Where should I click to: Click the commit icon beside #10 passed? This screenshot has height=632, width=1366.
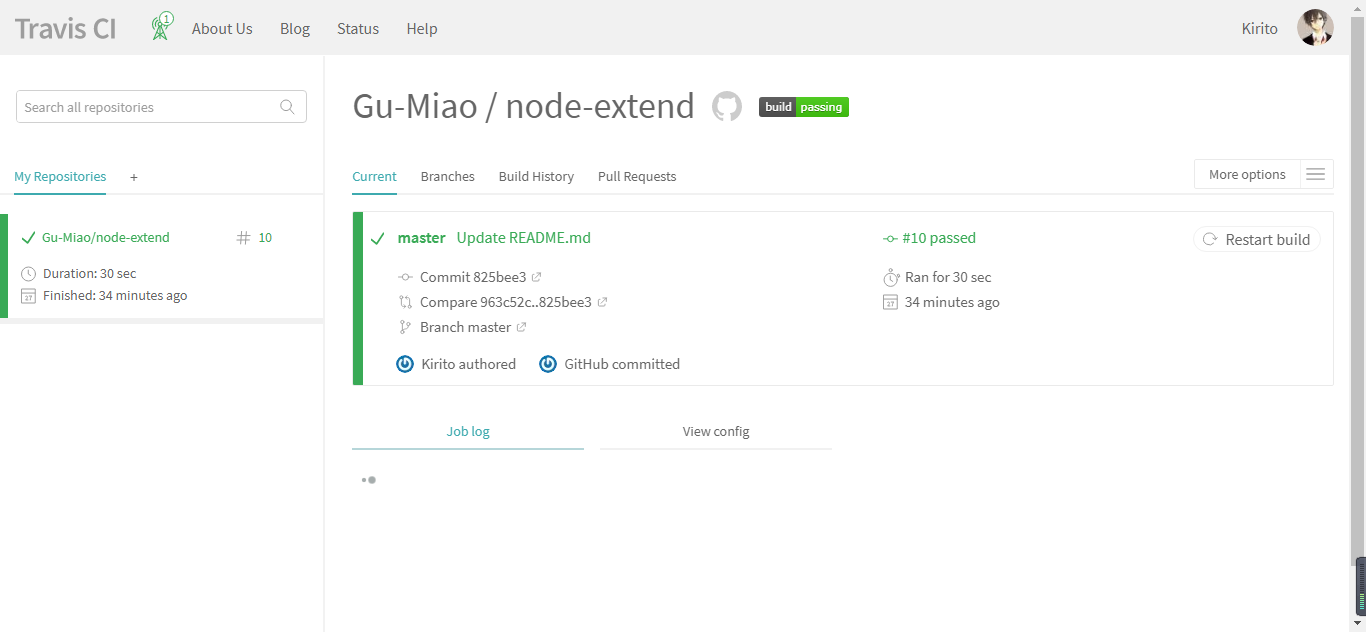(890, 238)
